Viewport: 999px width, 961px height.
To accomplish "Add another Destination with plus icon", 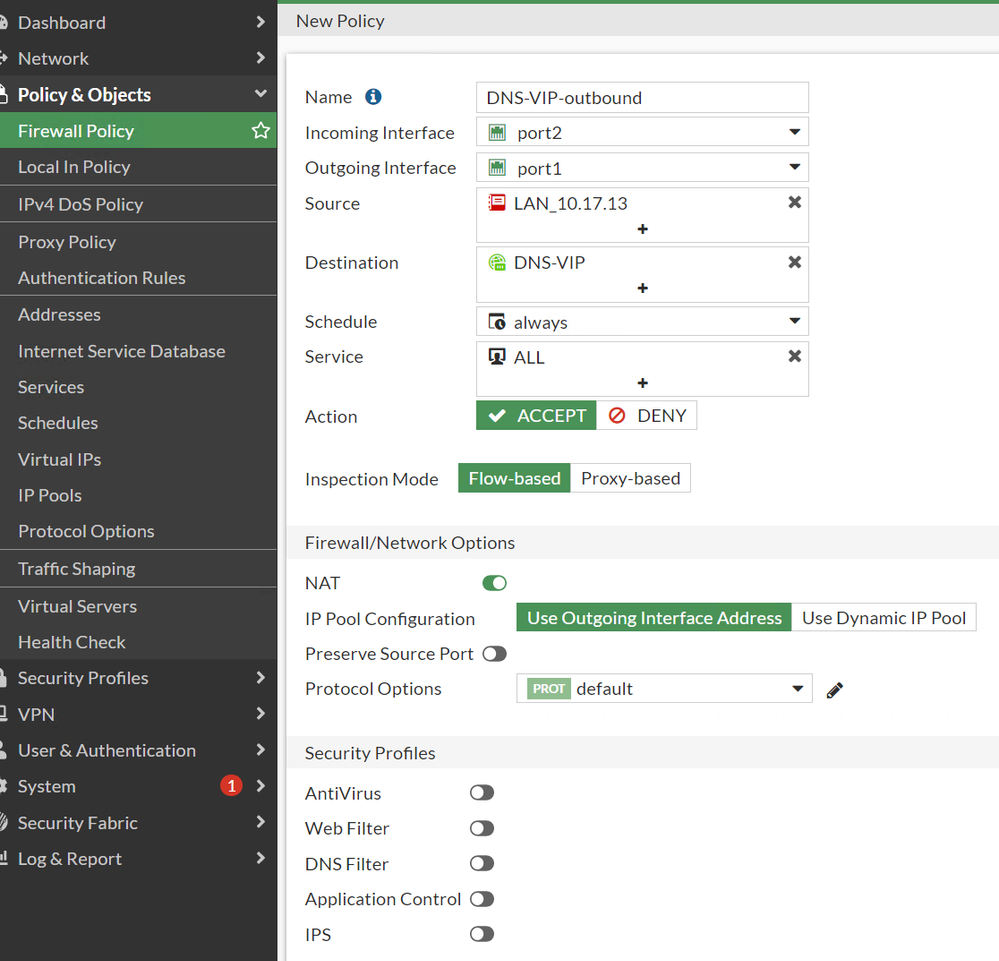I will point(642,288).
